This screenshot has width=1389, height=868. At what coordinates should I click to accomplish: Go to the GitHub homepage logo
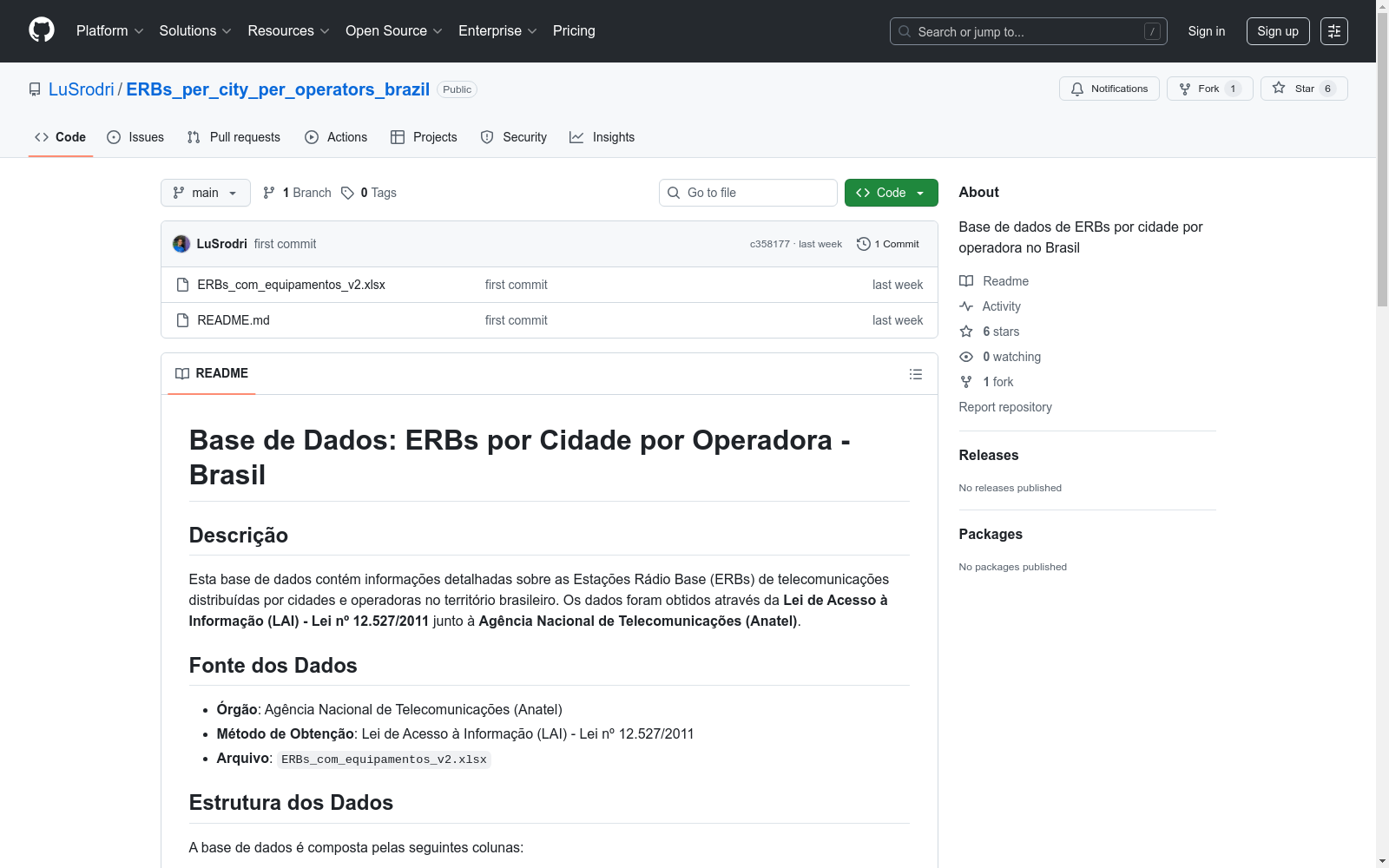[42, 30]
